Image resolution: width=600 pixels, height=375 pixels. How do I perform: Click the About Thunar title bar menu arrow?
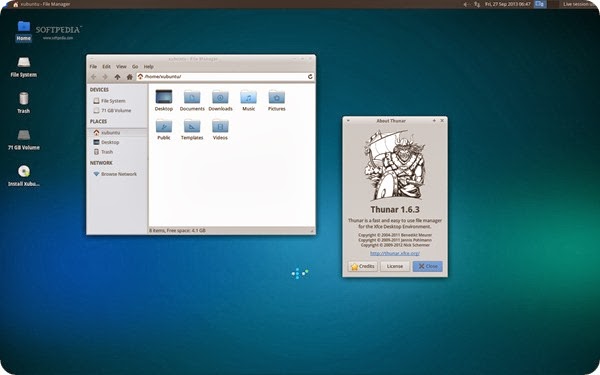(x=348, y=121)
